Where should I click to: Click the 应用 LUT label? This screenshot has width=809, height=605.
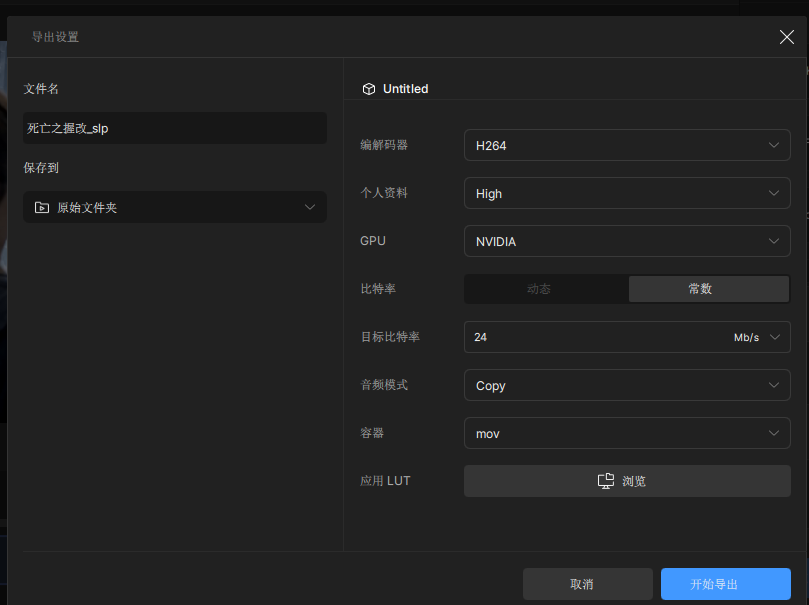(385, 481)
